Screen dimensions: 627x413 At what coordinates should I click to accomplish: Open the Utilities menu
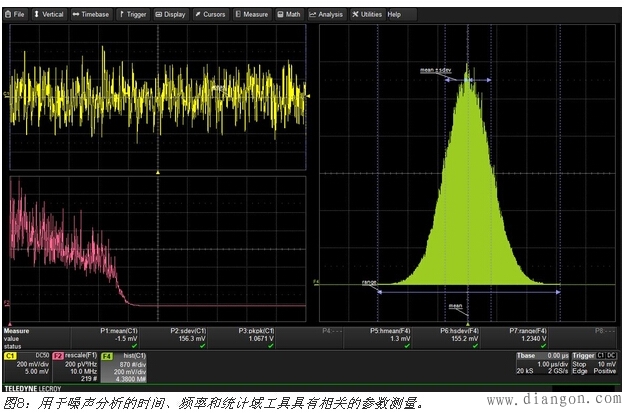(x=367, y=15)
